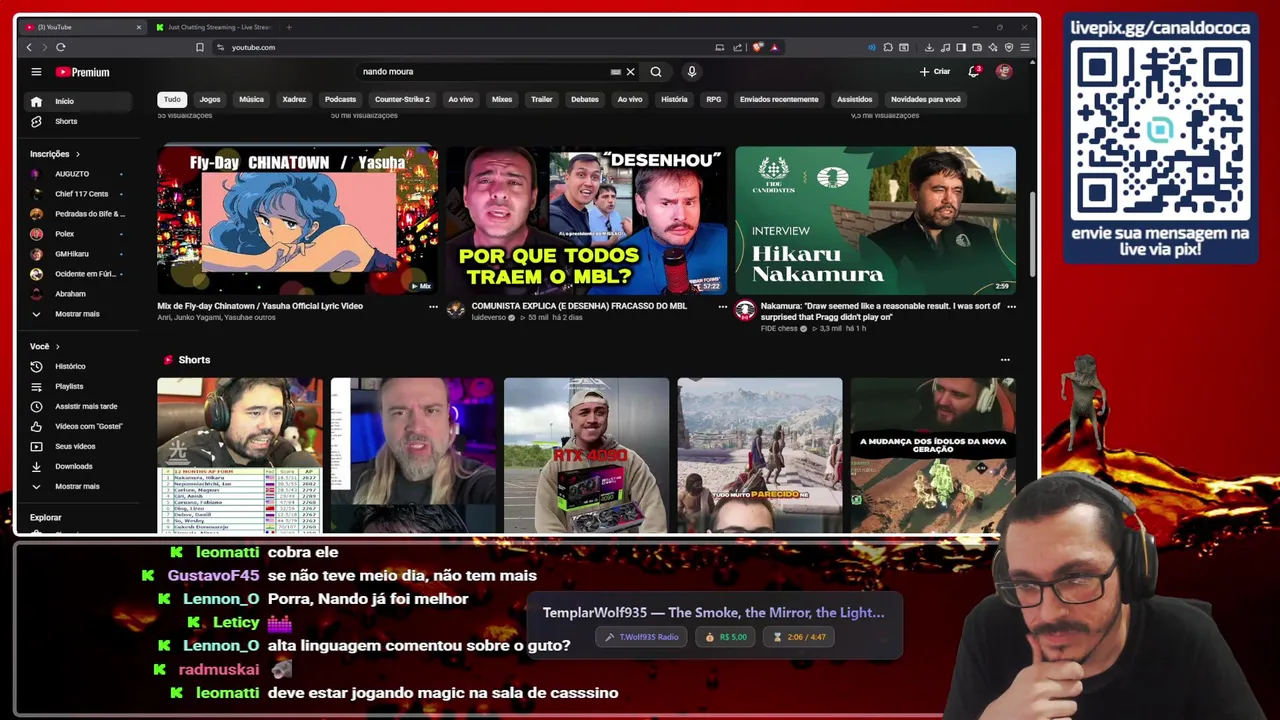Viewport: 1280px width, 720px height.
Task: Play the POR QUE TODOS TRAEM O MBL thumbnail
Action: coord(586,220)
